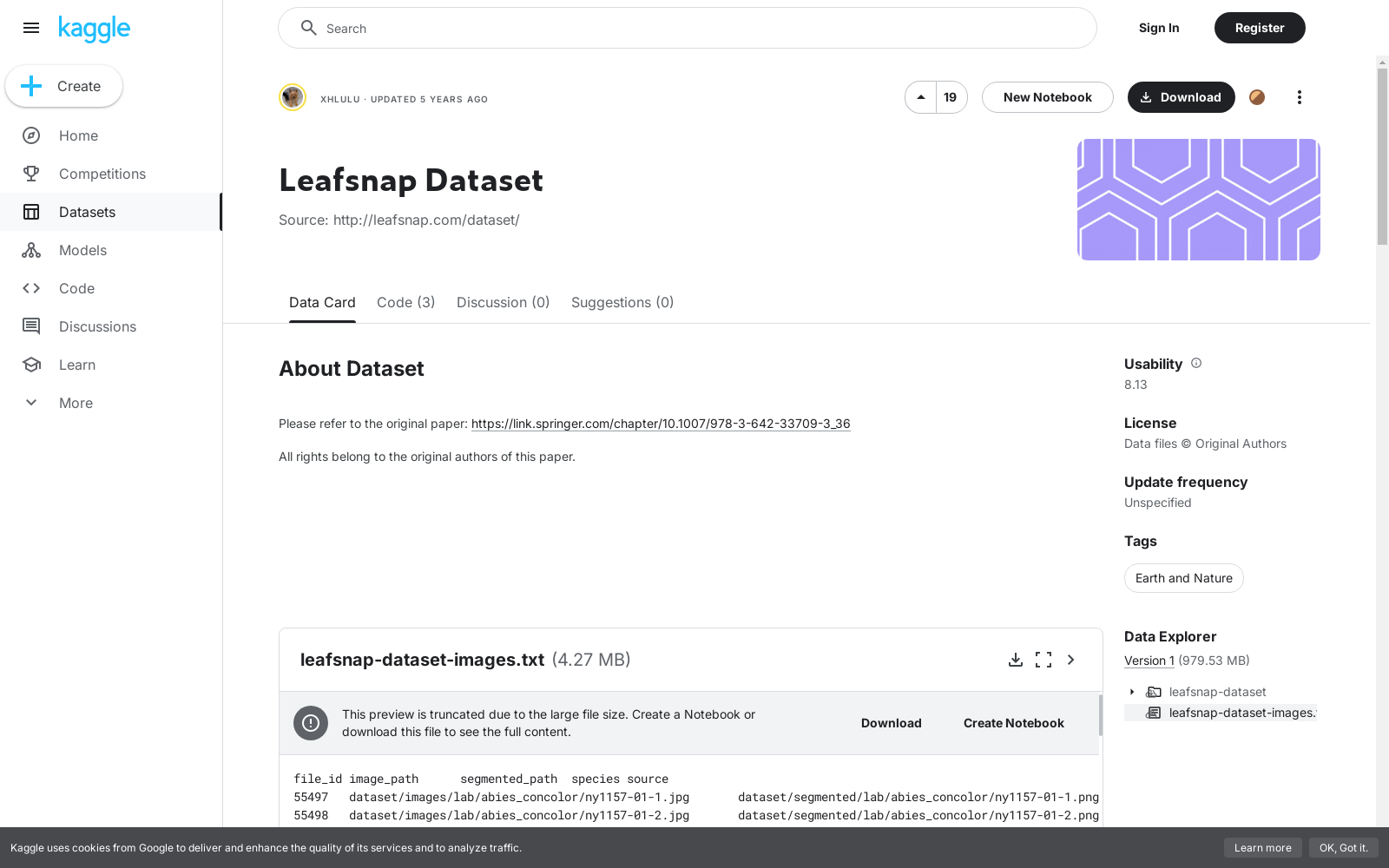The width and height of the screenshot is (1389, 868).
Task: Download leafsnap-dataset-images.txt via file header icon
Action: click(x=1016, y=660)
